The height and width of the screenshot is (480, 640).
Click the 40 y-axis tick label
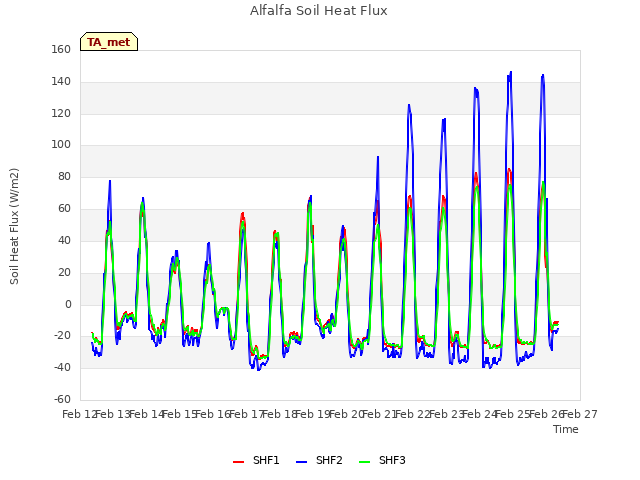coord(64,240)
